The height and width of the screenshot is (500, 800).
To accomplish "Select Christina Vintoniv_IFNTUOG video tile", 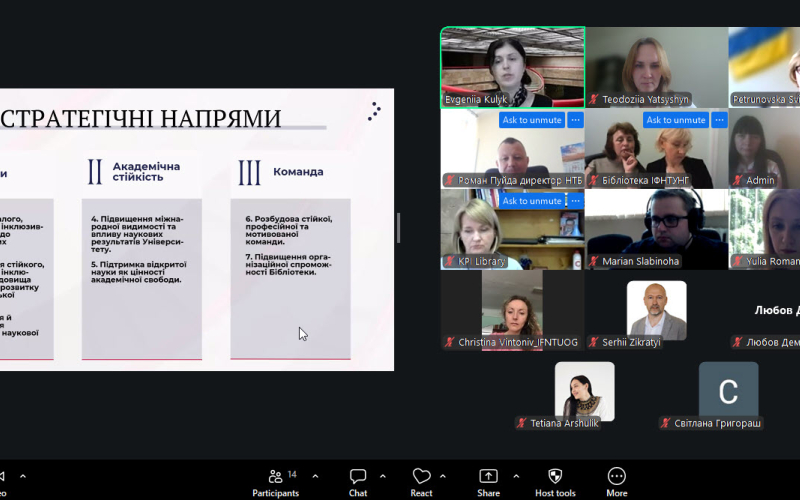I will point(513,310).
